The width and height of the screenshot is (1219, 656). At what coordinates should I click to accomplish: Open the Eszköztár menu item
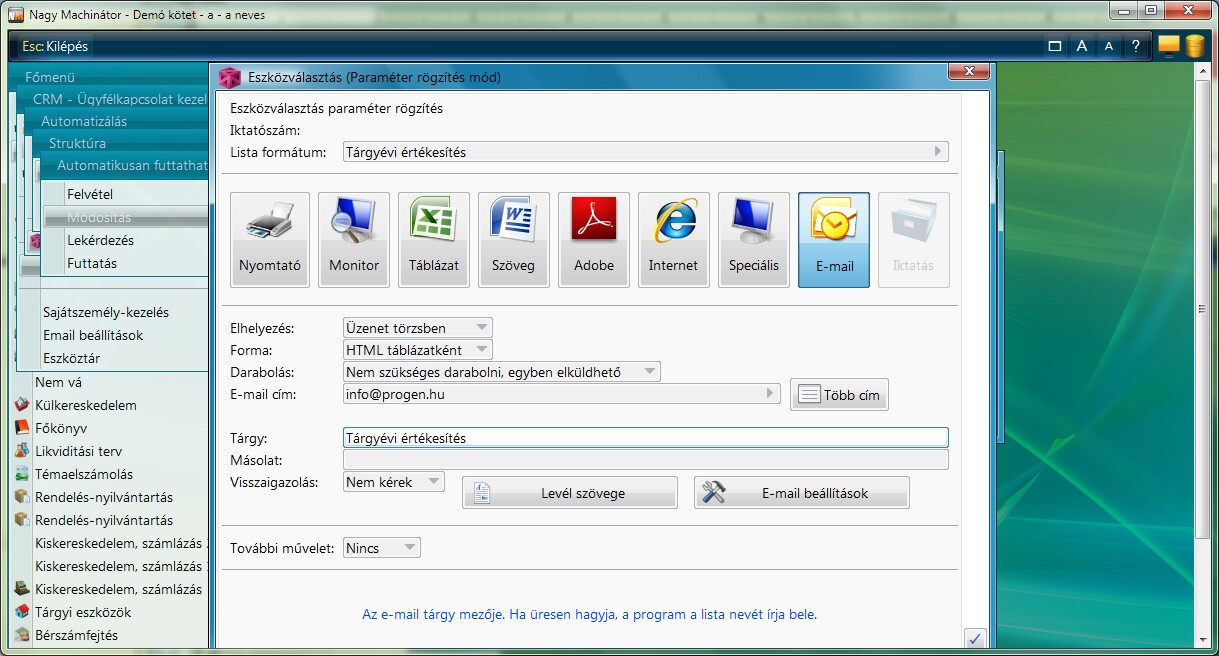click(71, 358)
